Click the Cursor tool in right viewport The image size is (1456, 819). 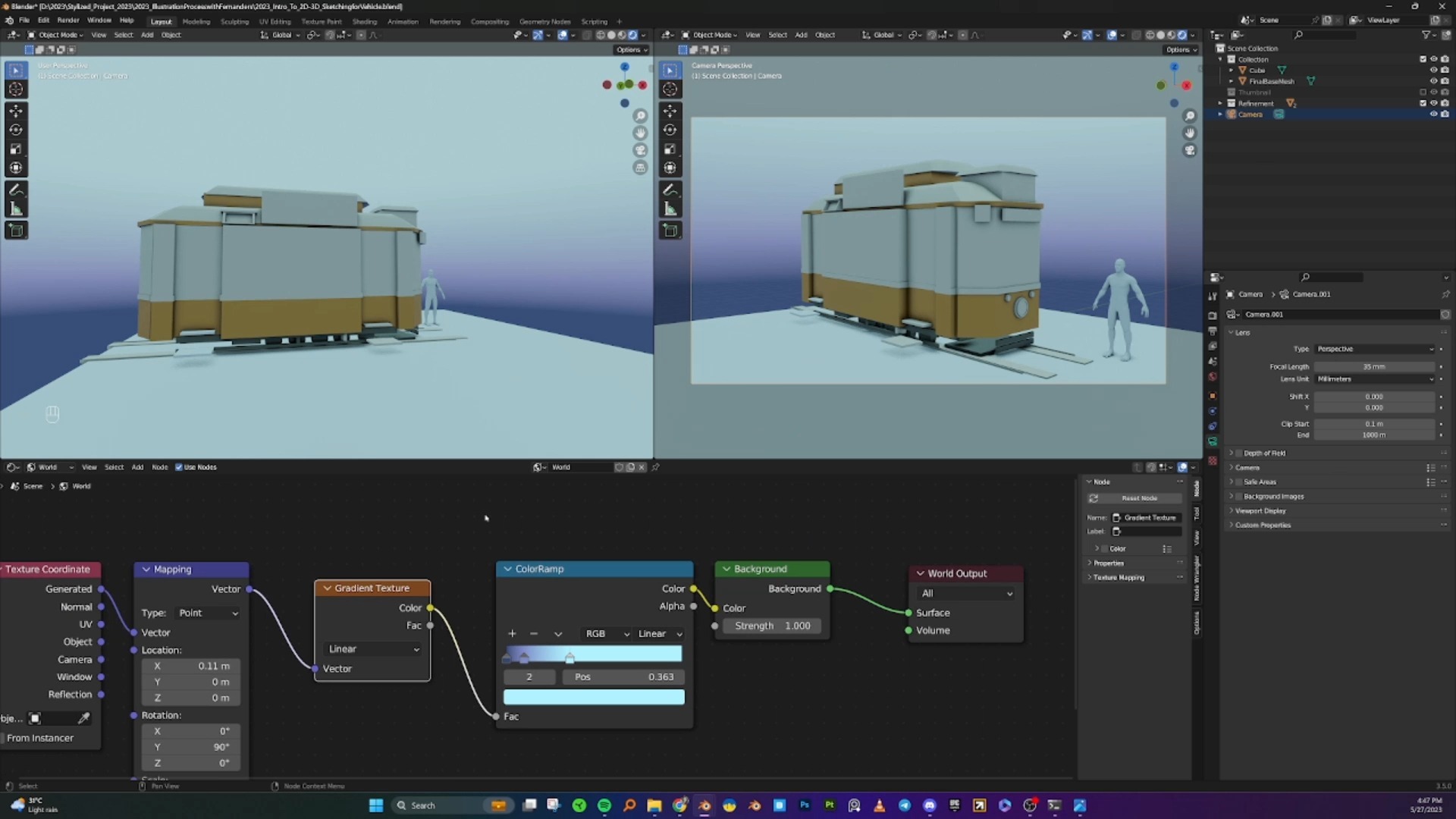[670, 89]
